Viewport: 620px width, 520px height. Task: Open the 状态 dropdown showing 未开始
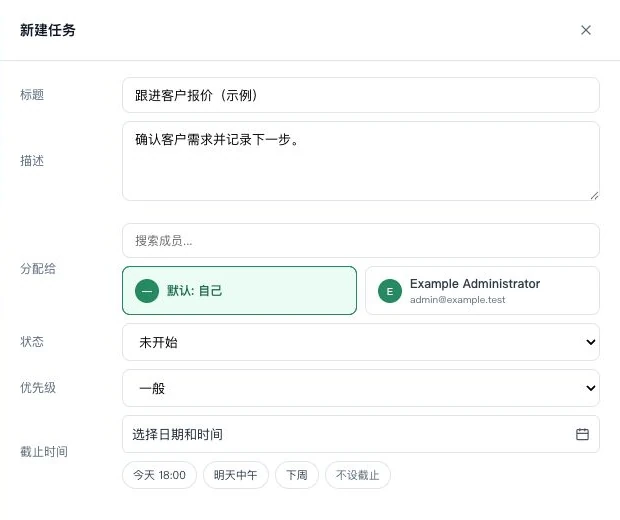[361, 342]
